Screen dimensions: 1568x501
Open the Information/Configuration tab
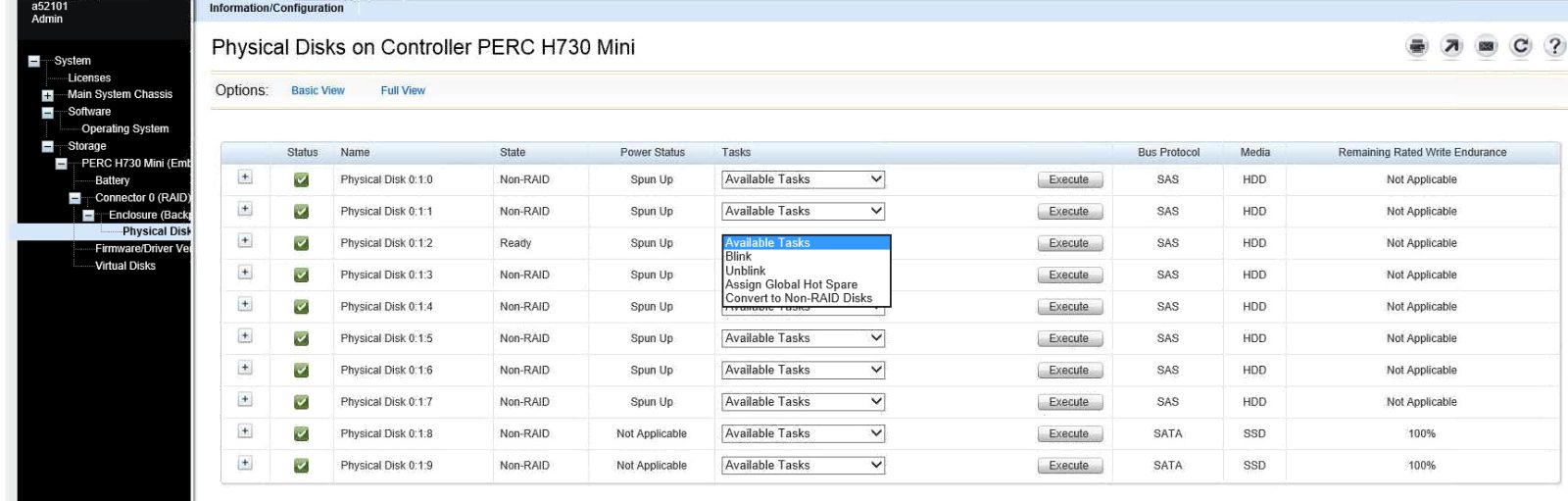[276, 9]
